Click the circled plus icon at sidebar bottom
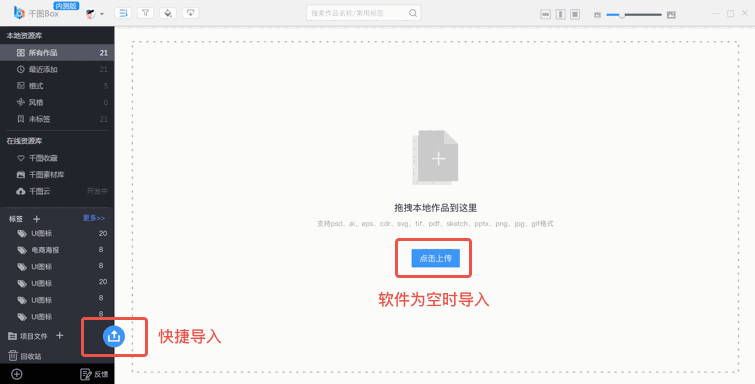Image resolution: width=755 pixels, height=384 pixels. [17, 374]
